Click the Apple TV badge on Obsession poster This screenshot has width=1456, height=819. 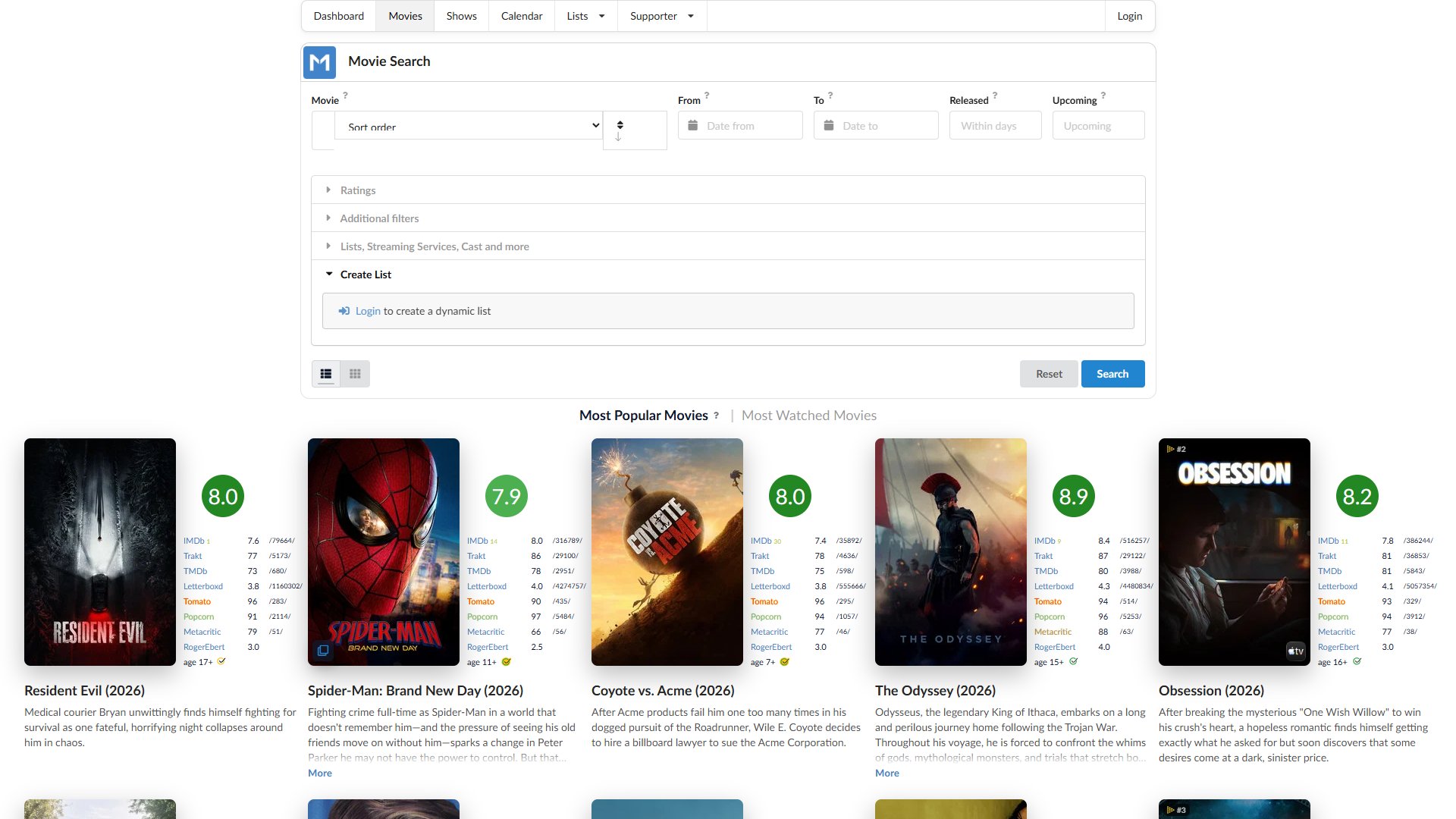coord(1295,651)
